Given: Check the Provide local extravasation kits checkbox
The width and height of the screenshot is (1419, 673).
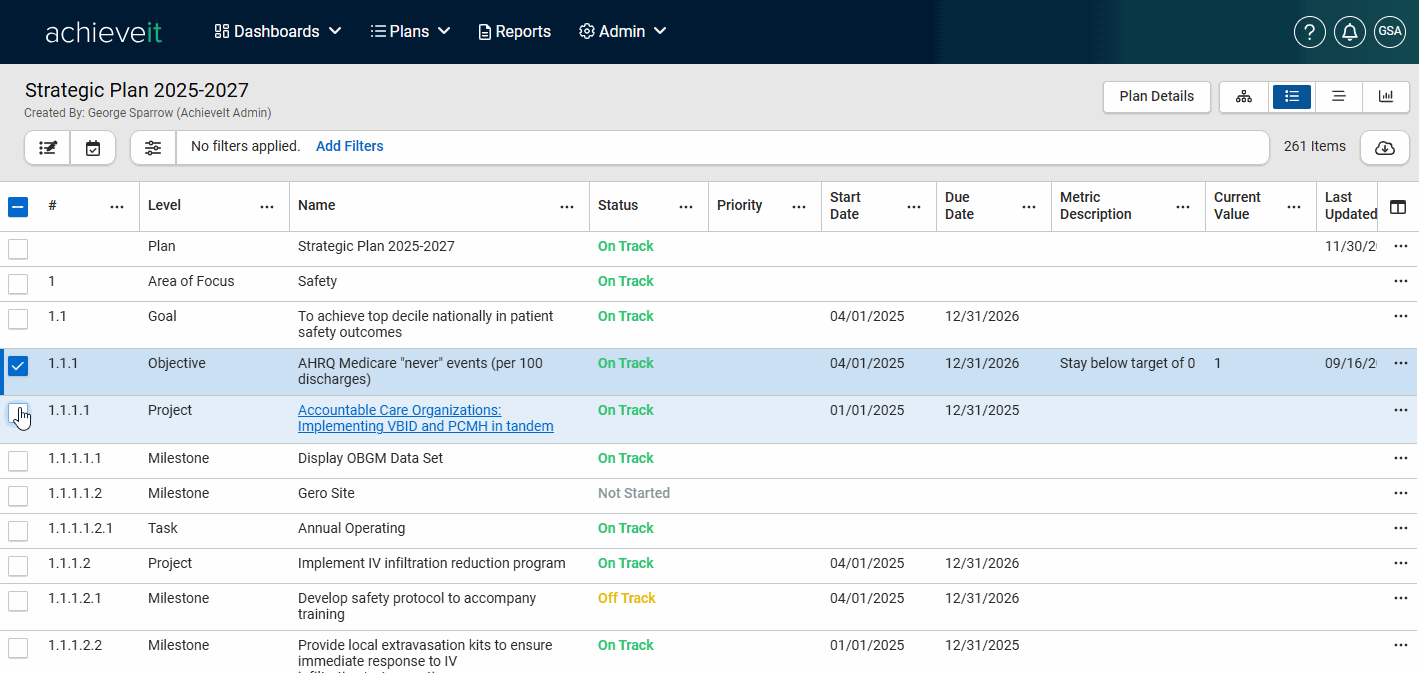Looking at the screenshot, I should point(18,648).
